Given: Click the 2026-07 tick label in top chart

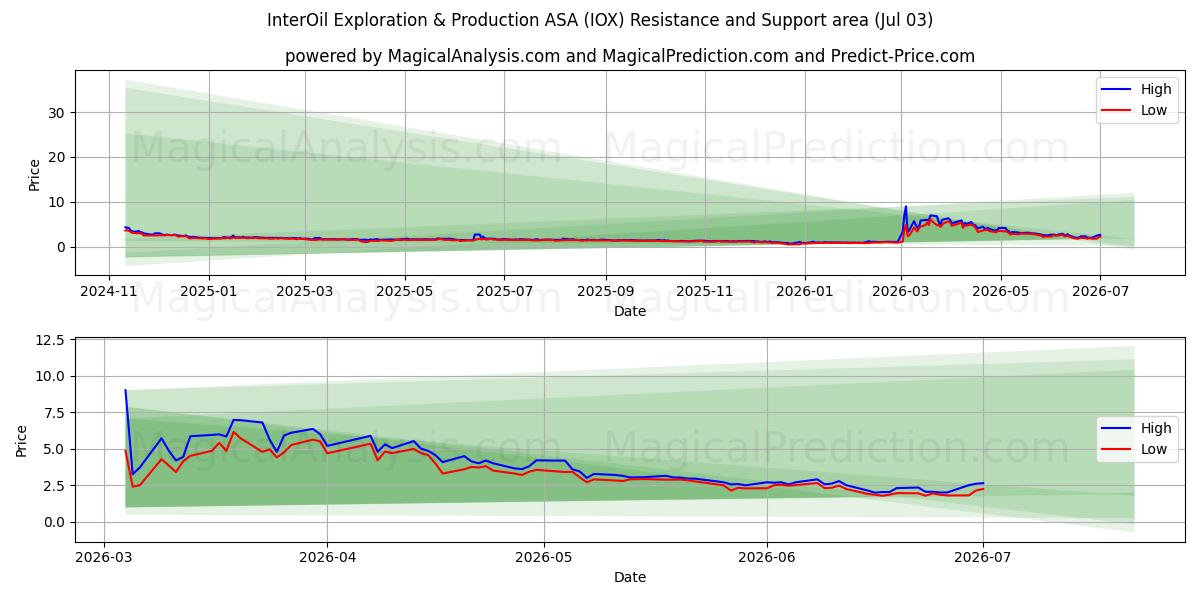Looking at the screenshot, I should coord(1100,291).
